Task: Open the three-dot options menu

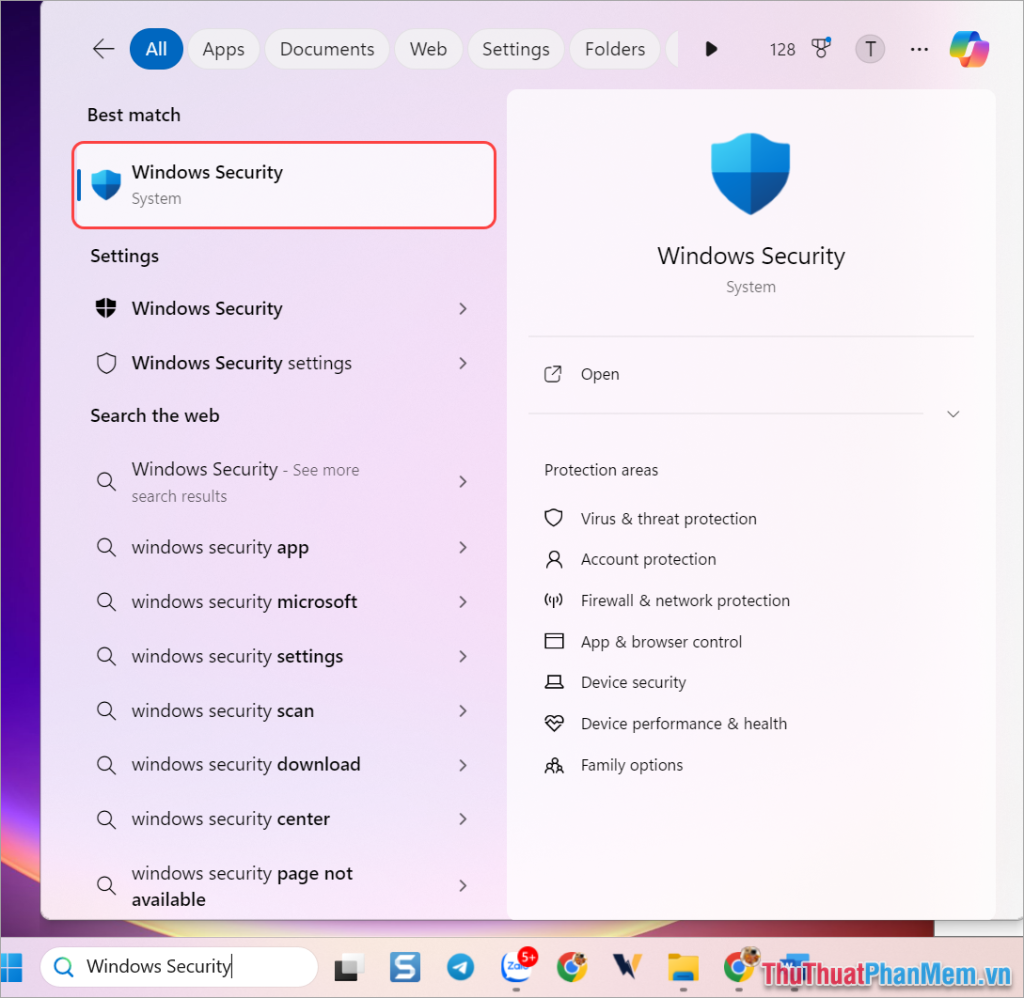Action: click(x=919, y=49)
